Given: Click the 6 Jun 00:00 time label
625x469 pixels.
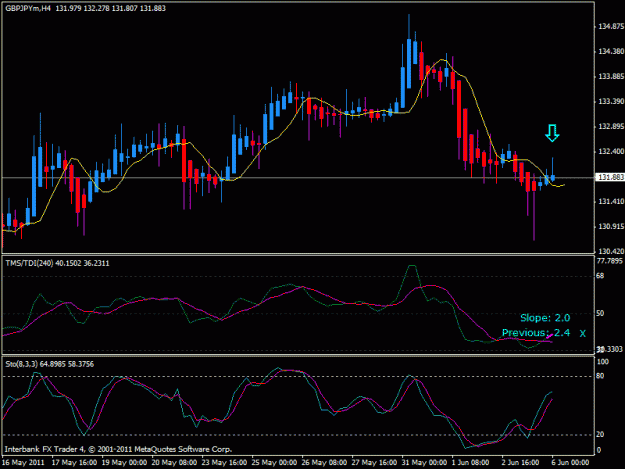Looking at the screenshot, I should (x=570, y=463).
